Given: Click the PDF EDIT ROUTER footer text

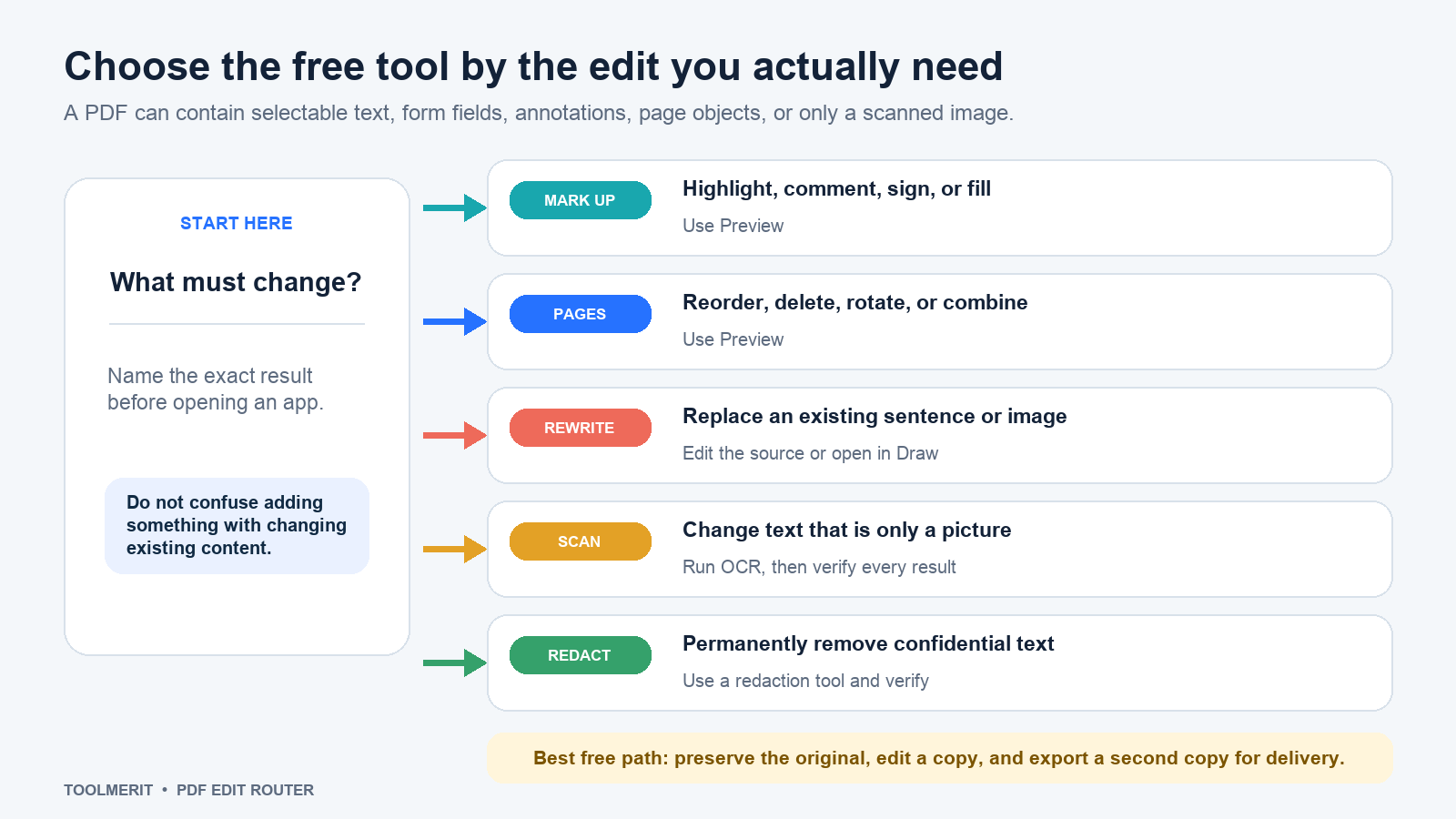Looking at the screenshot, I should [245, 790].
